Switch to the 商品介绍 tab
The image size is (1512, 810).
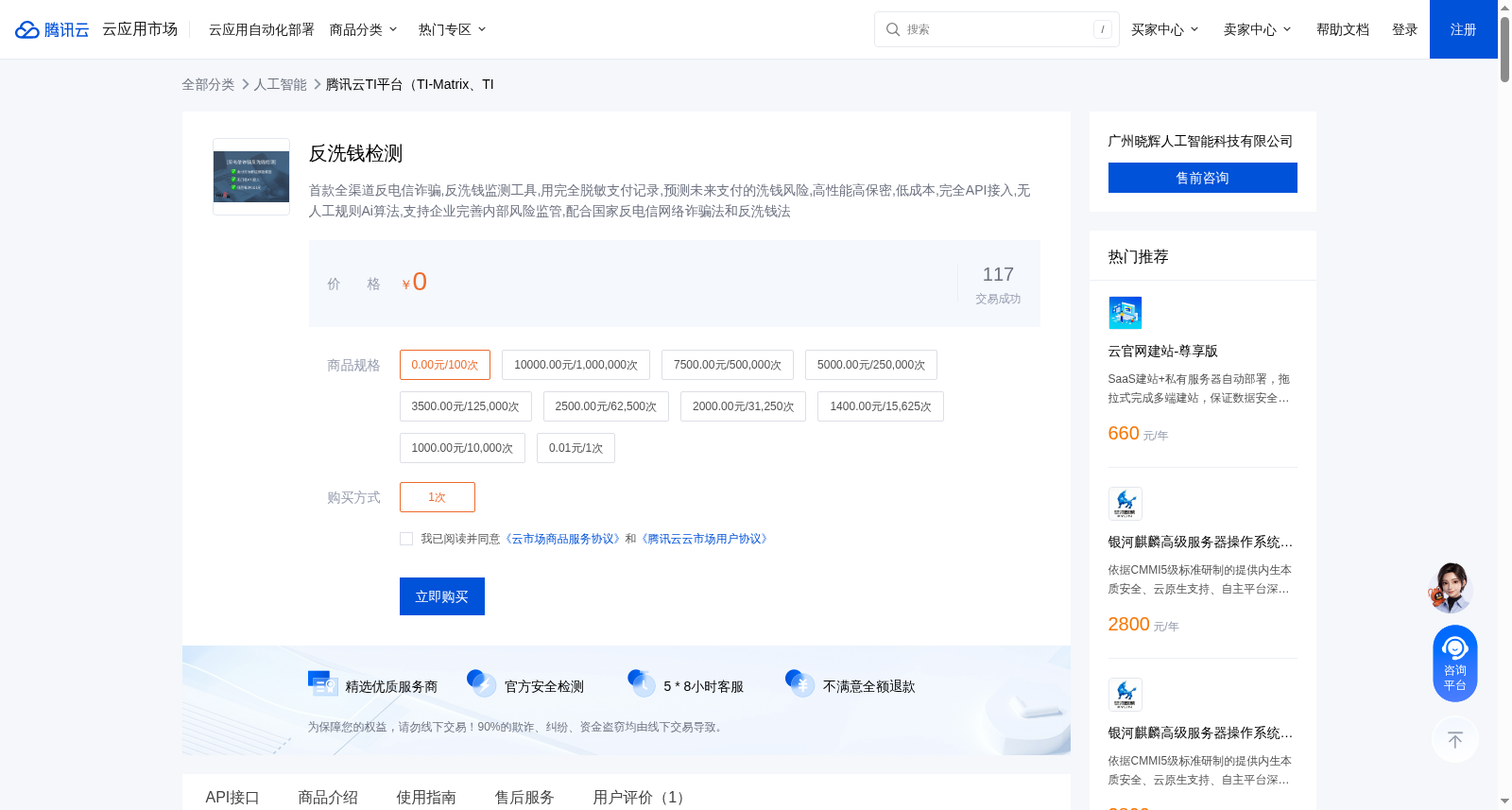[328, 797]
